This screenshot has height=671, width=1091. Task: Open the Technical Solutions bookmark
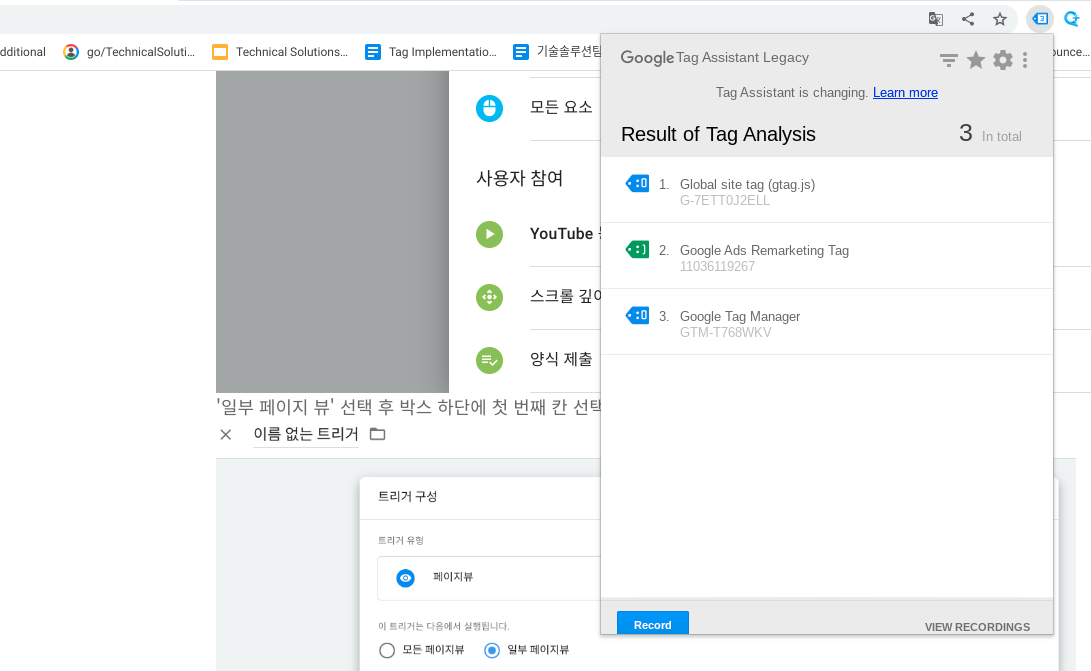click(x=280, y=52)
